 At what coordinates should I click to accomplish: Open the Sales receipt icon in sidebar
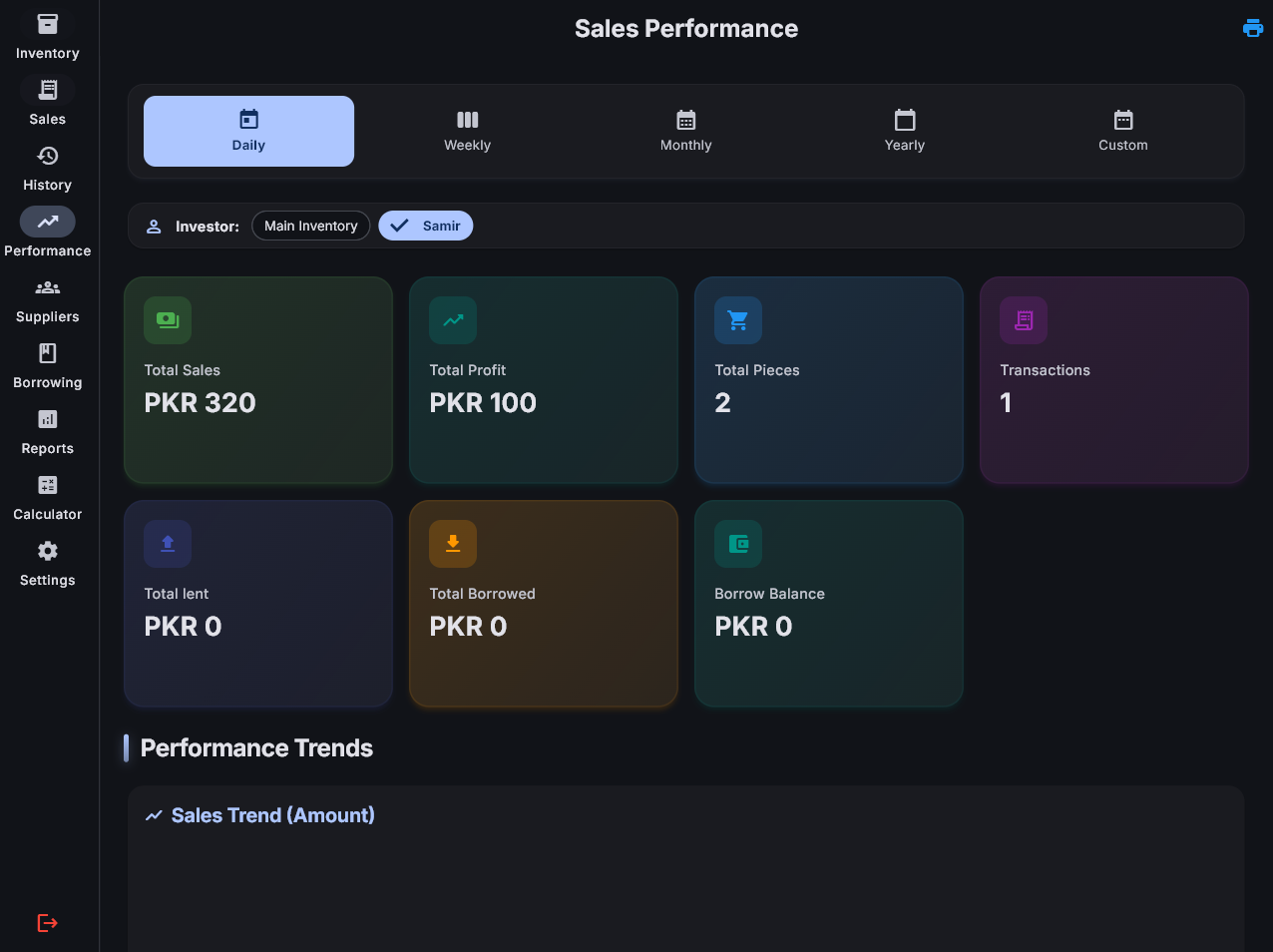(48, 90)
